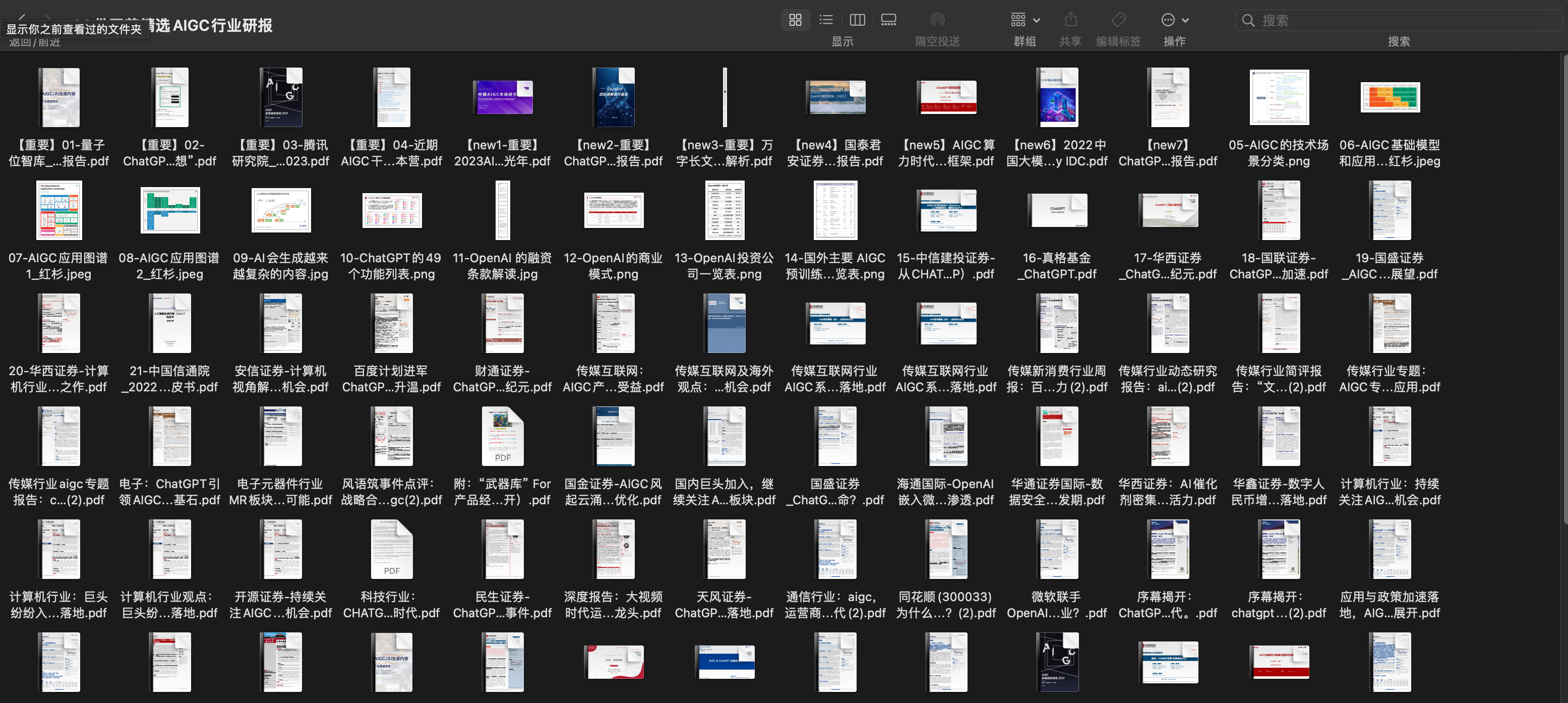Select 13-OpenAI投资公司一览表.png image

(x=725, y=210)
